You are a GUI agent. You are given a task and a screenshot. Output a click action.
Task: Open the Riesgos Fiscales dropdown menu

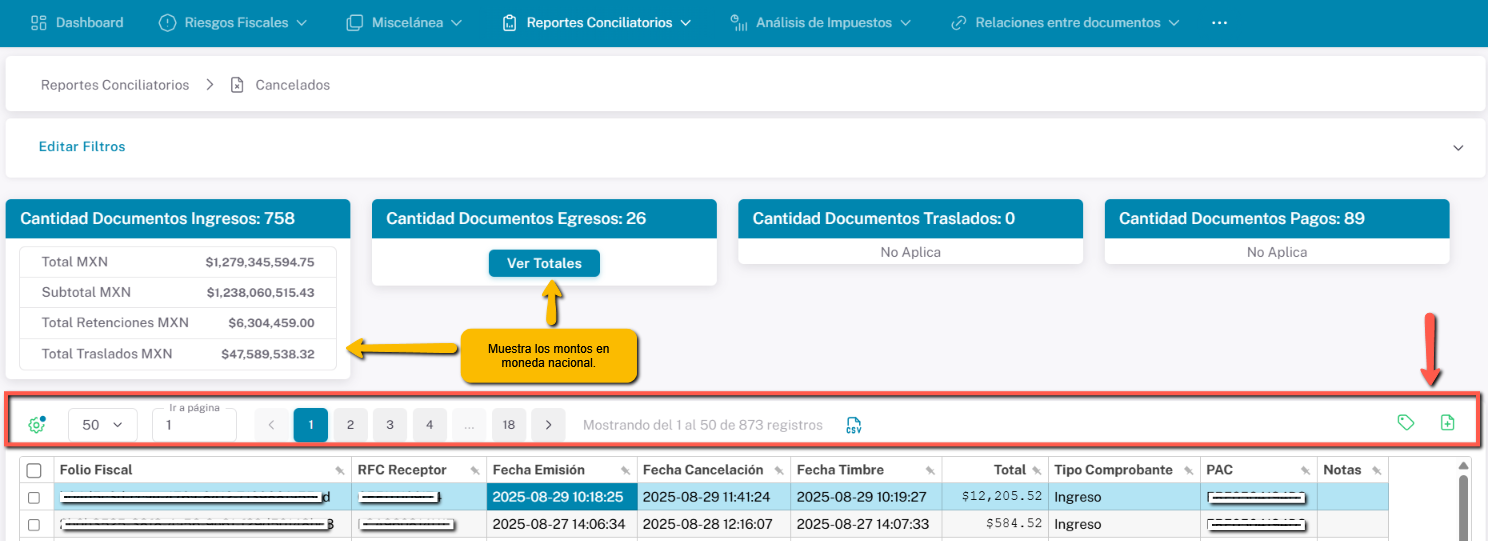(x=233, y=22)
